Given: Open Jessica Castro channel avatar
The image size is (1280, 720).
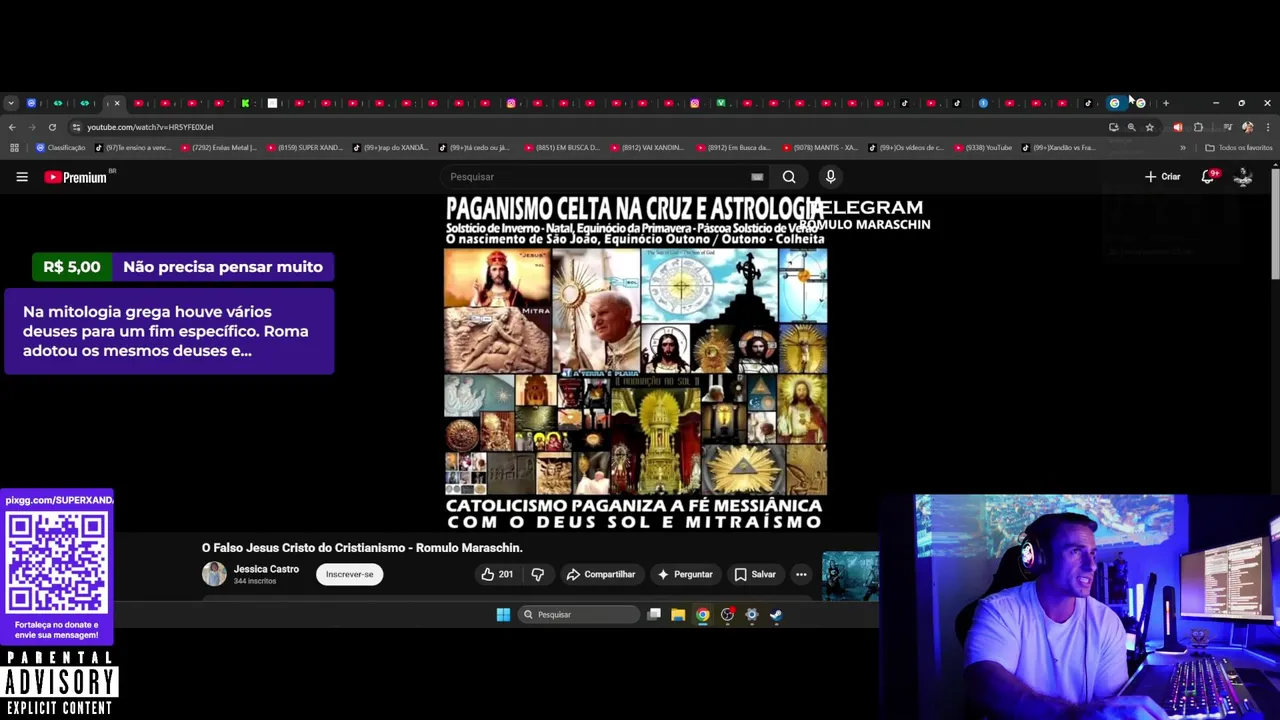Looking at the screenshot, I should point(214,573).
